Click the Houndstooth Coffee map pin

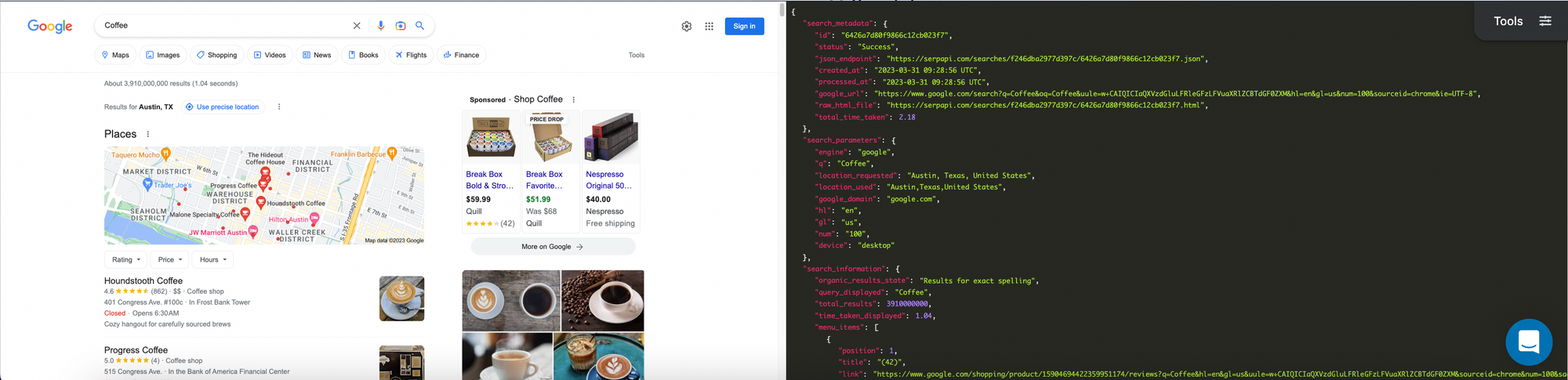point(261,203)
